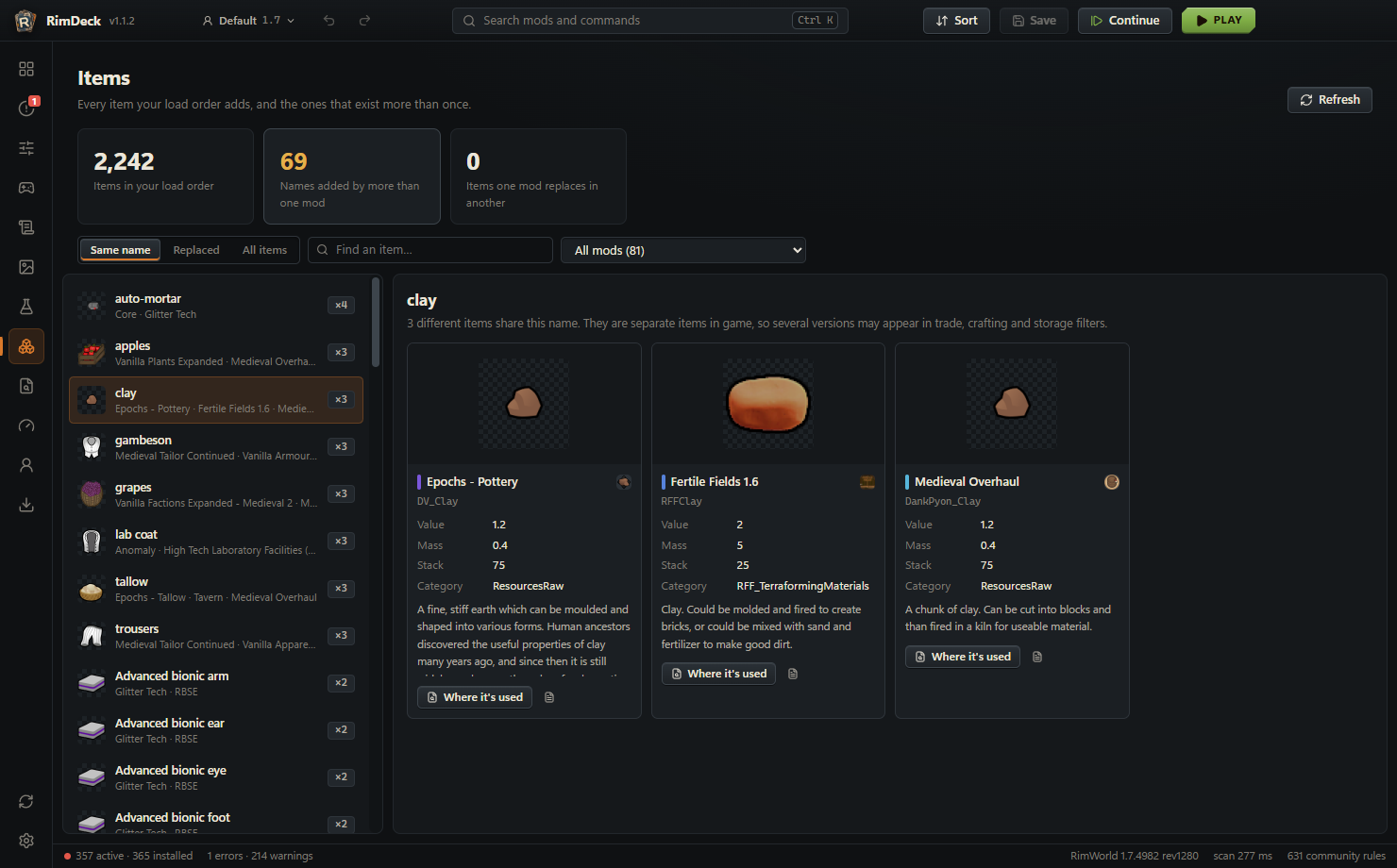Open the All mods (81) filter dropdown

(x=683, y=250)
